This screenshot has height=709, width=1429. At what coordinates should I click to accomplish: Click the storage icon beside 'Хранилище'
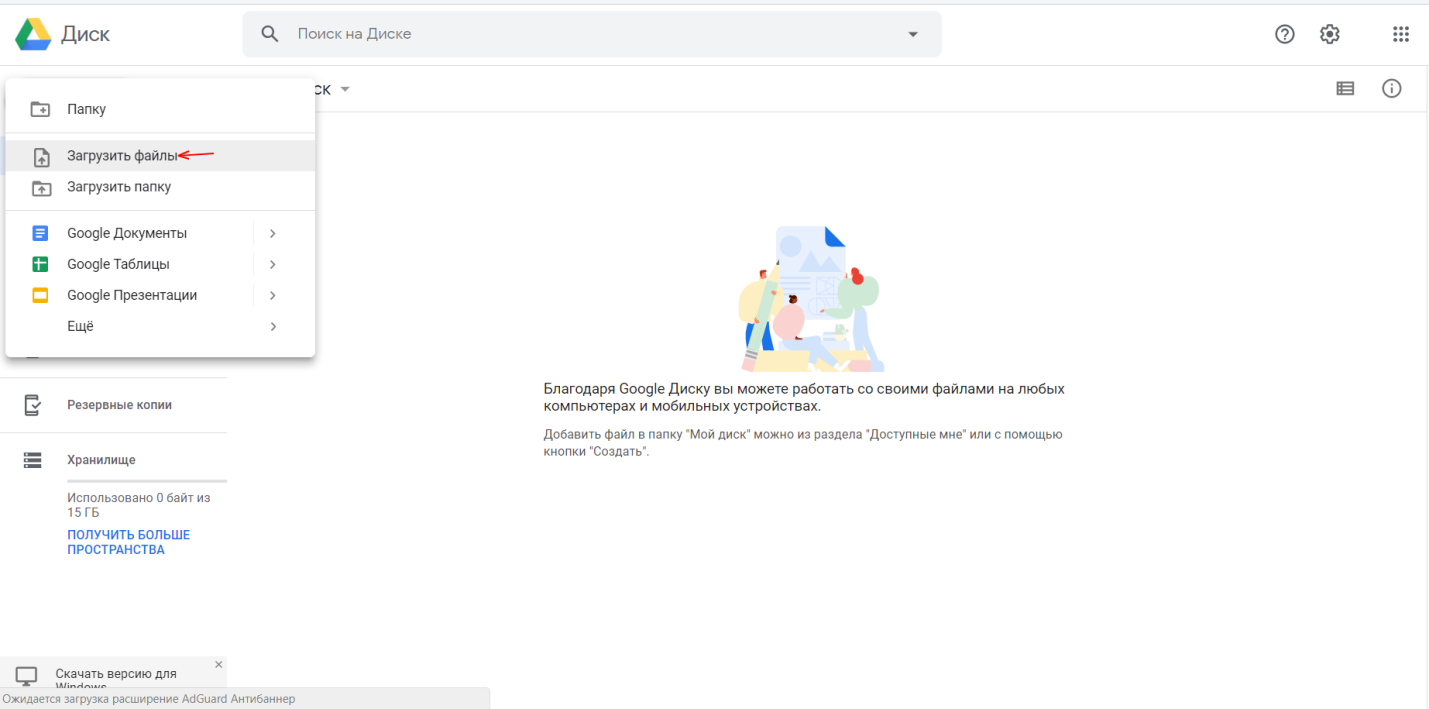(x=33, y=460)
